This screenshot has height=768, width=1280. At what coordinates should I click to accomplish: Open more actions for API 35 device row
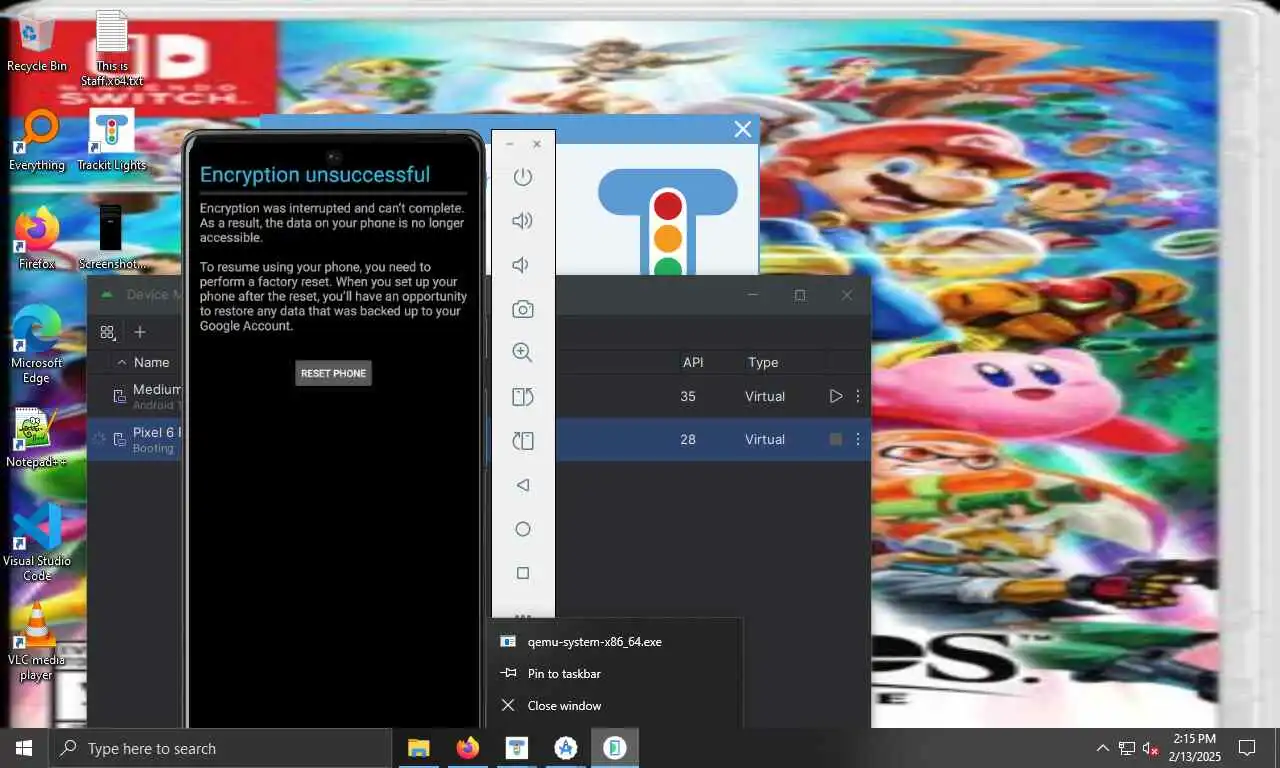[857, 396]
